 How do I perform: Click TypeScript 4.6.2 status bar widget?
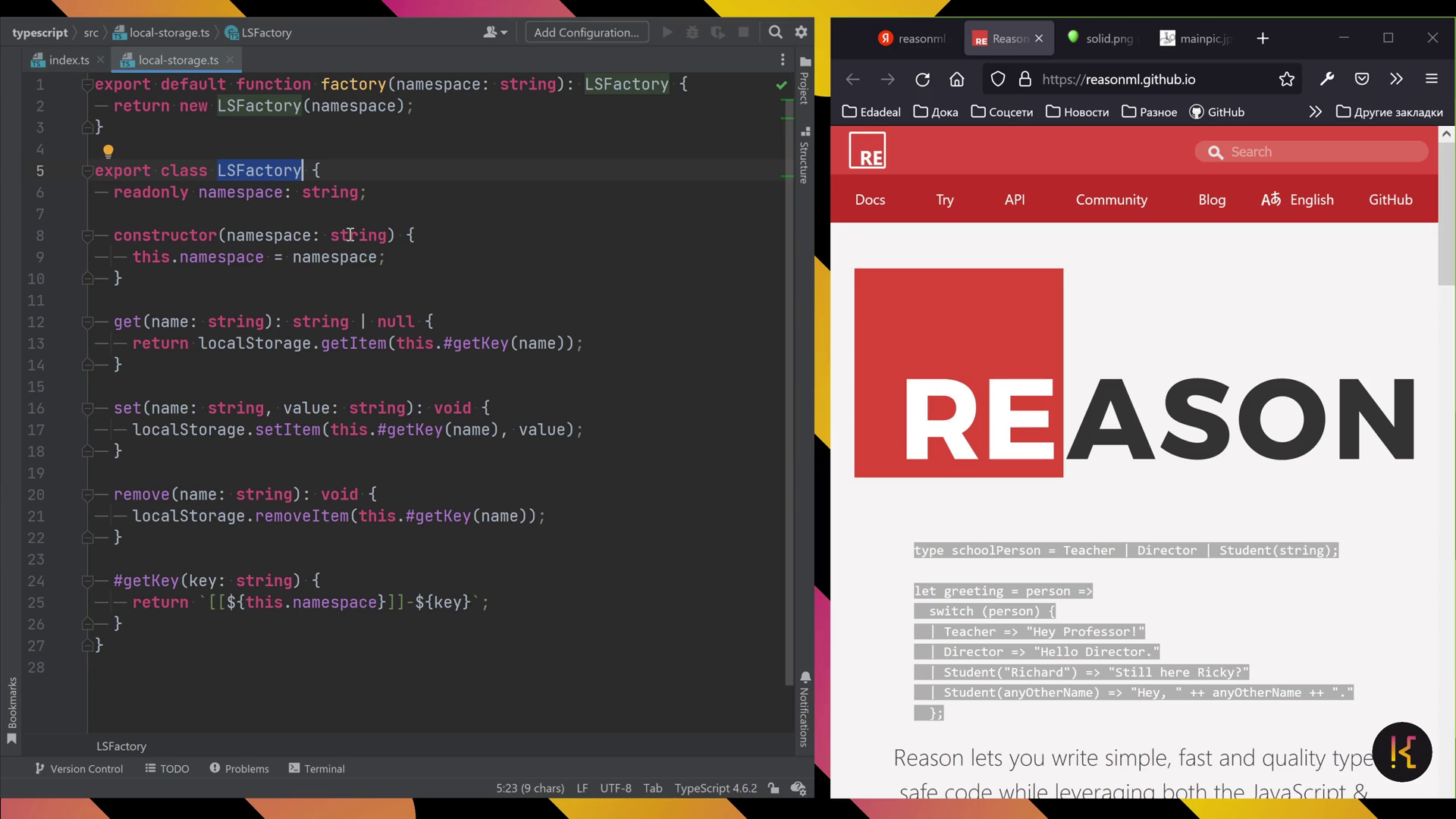716,788
